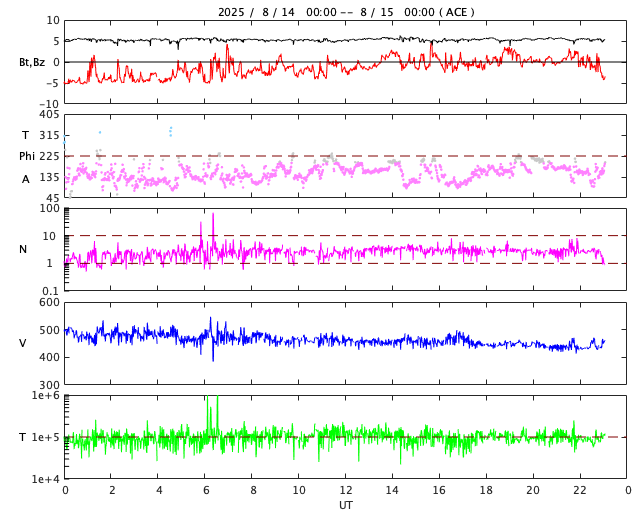This screenshot has width=640, height=512.
Task: Click the deepest blue speed dip near 6 UT
Action: (213, 353)
